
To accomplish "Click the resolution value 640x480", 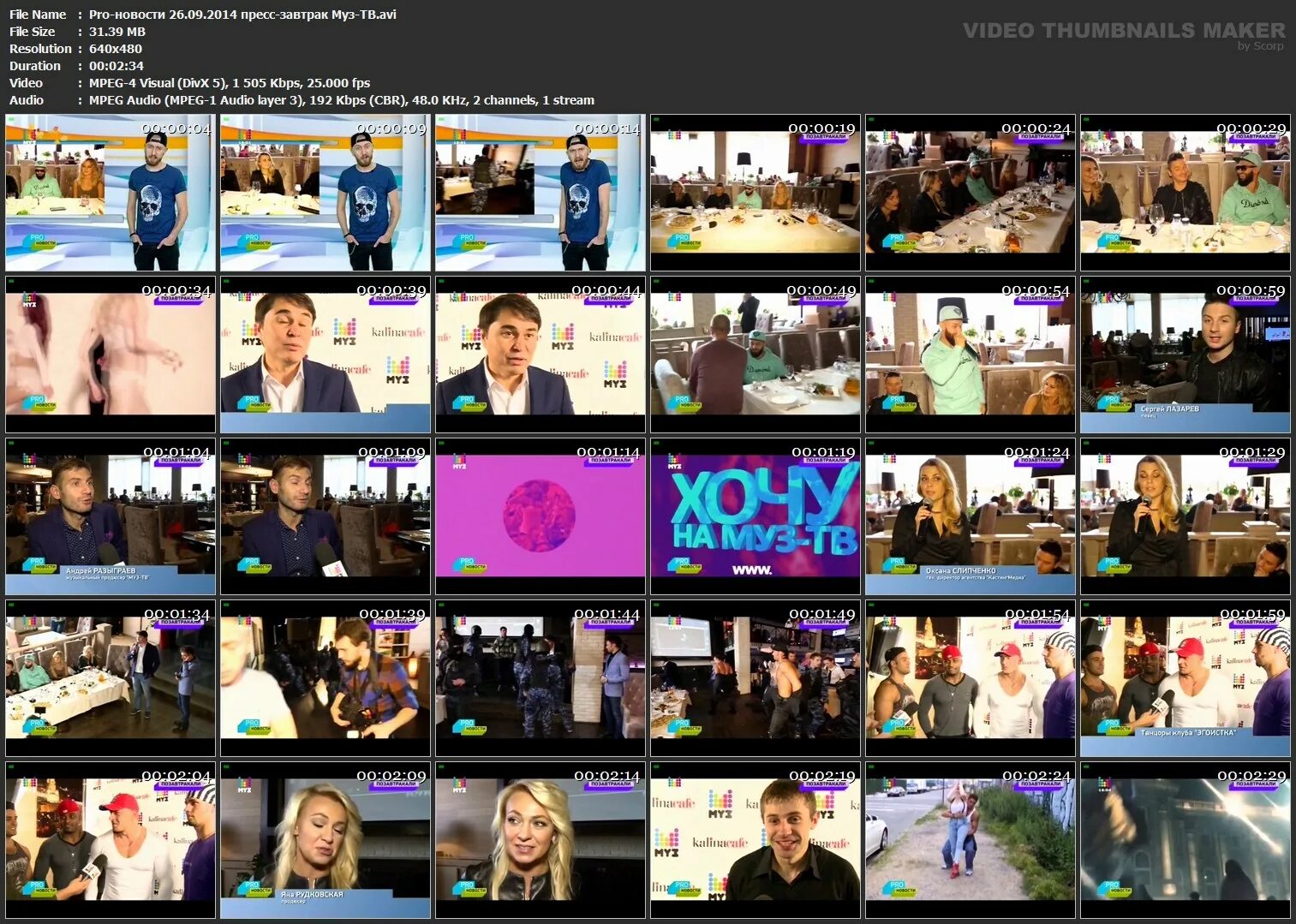I will click(116, 49).
